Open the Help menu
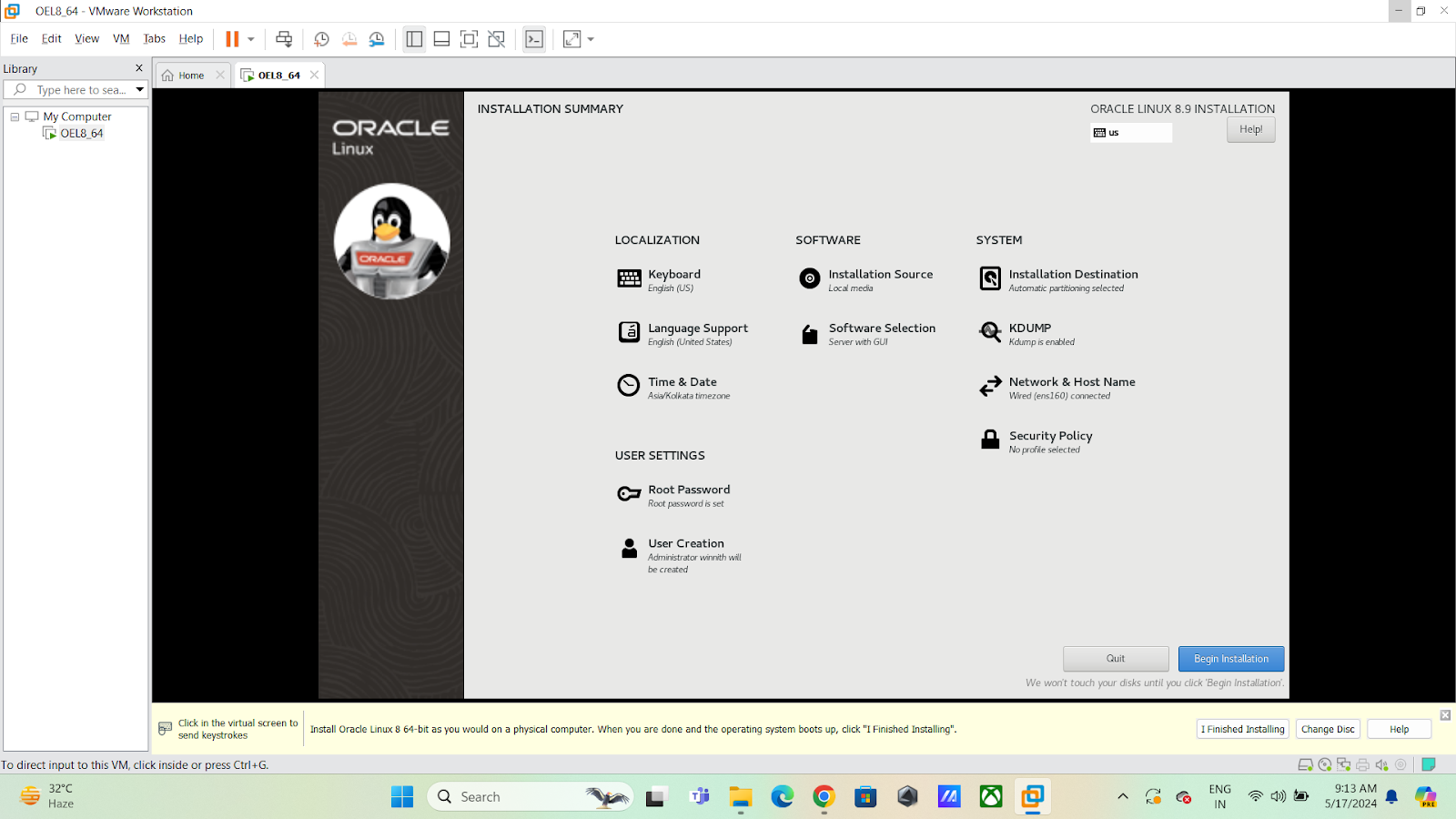 tap(190, 39)
